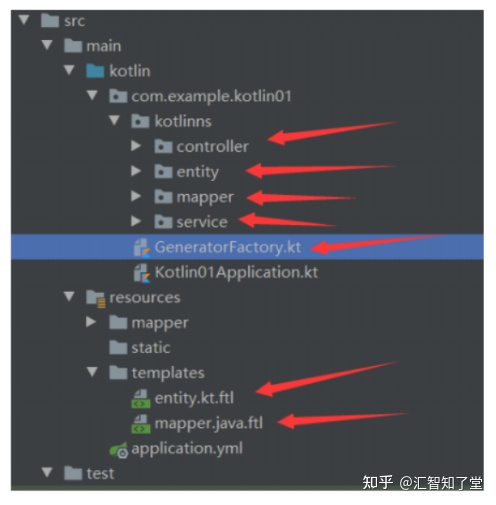Expand the controller package
Viewport: 496px width, 505px height.
(x=136, y=146)
